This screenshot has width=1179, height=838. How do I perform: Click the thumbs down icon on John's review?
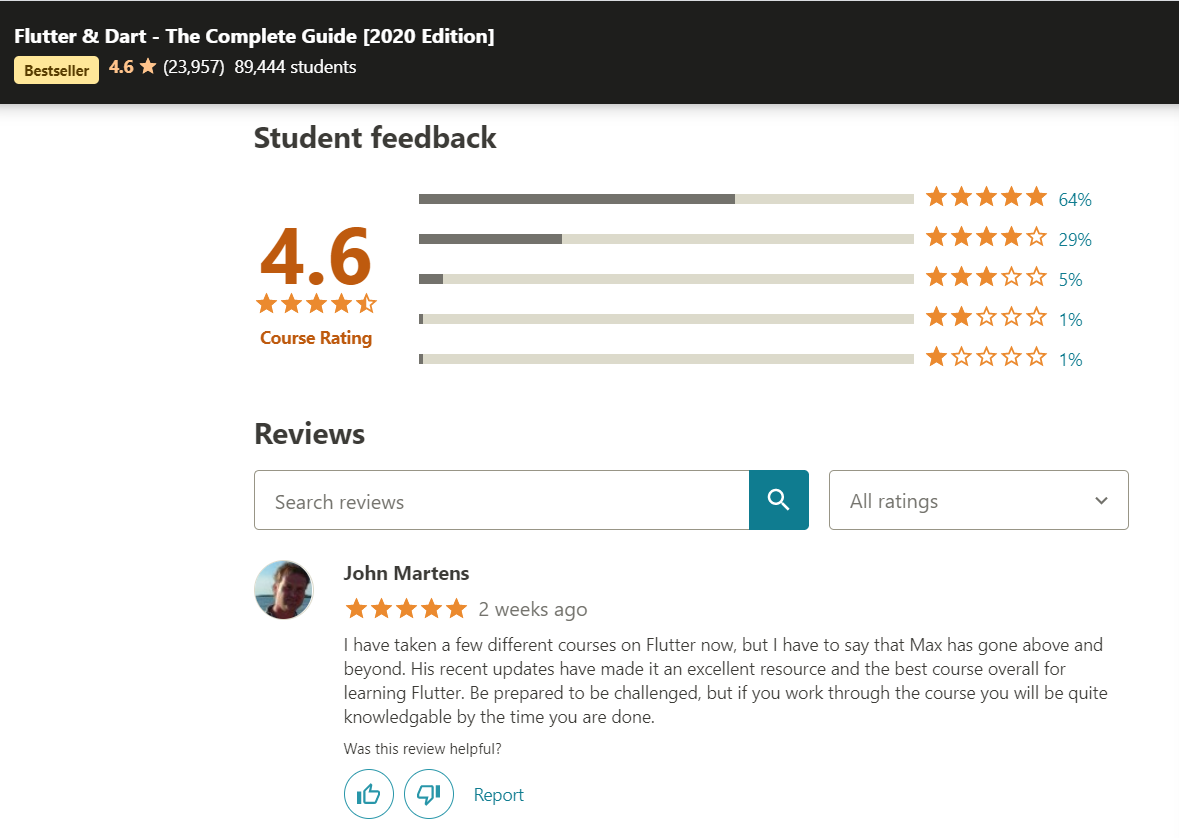coord(428,793)
